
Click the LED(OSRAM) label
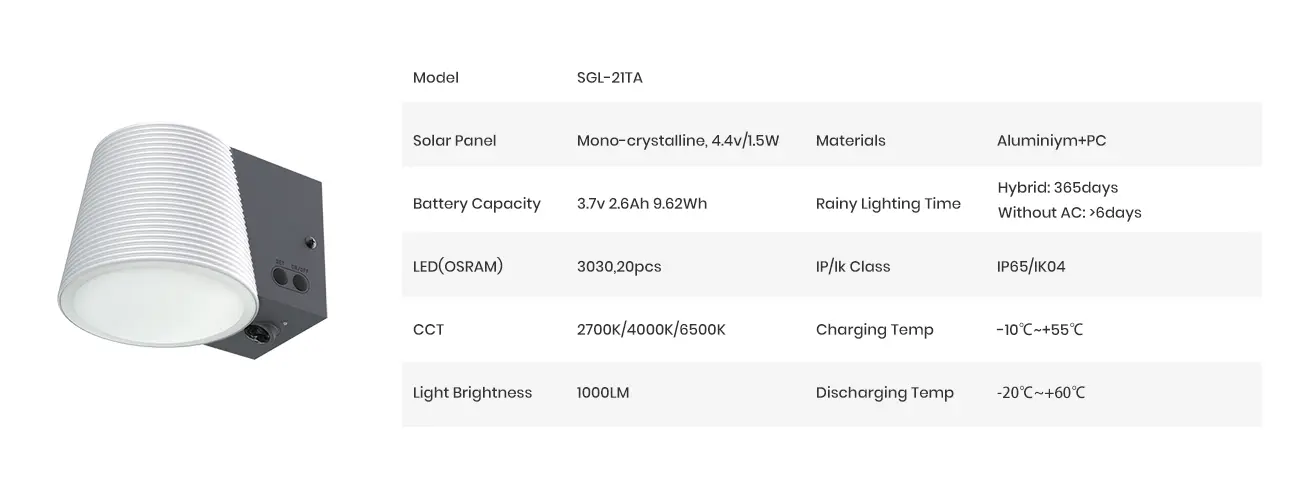458,267
